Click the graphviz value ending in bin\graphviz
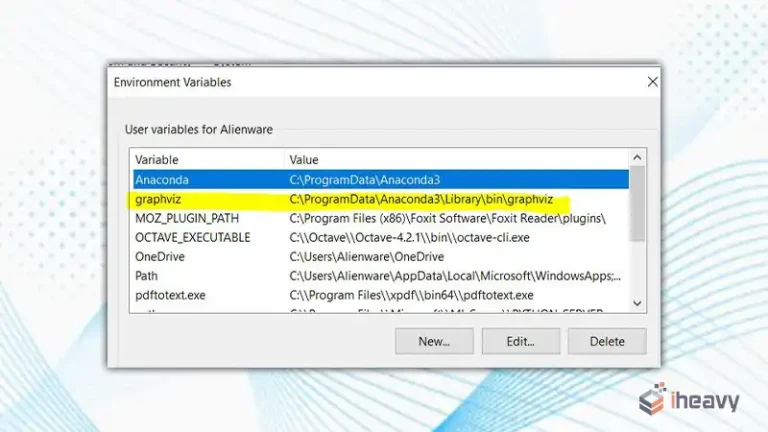768x432 pixels. (421, 199)
